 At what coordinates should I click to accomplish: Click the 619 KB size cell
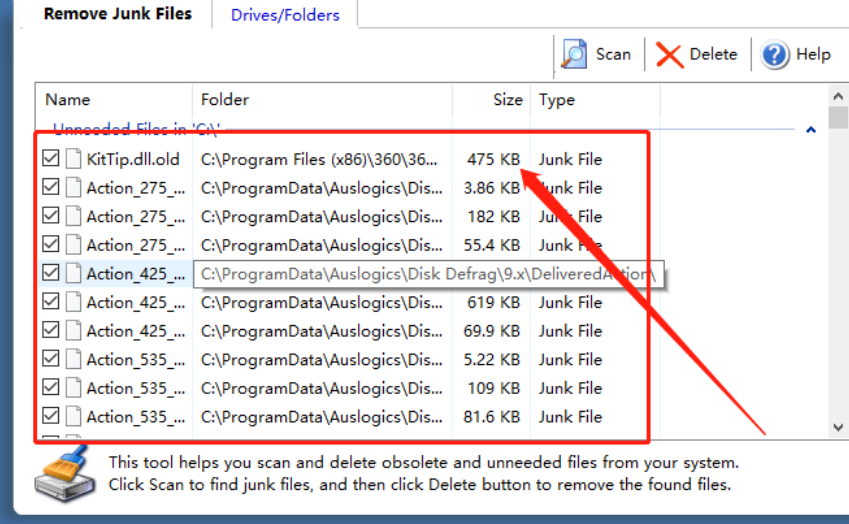pyautogui.click(x=493, y=303)
